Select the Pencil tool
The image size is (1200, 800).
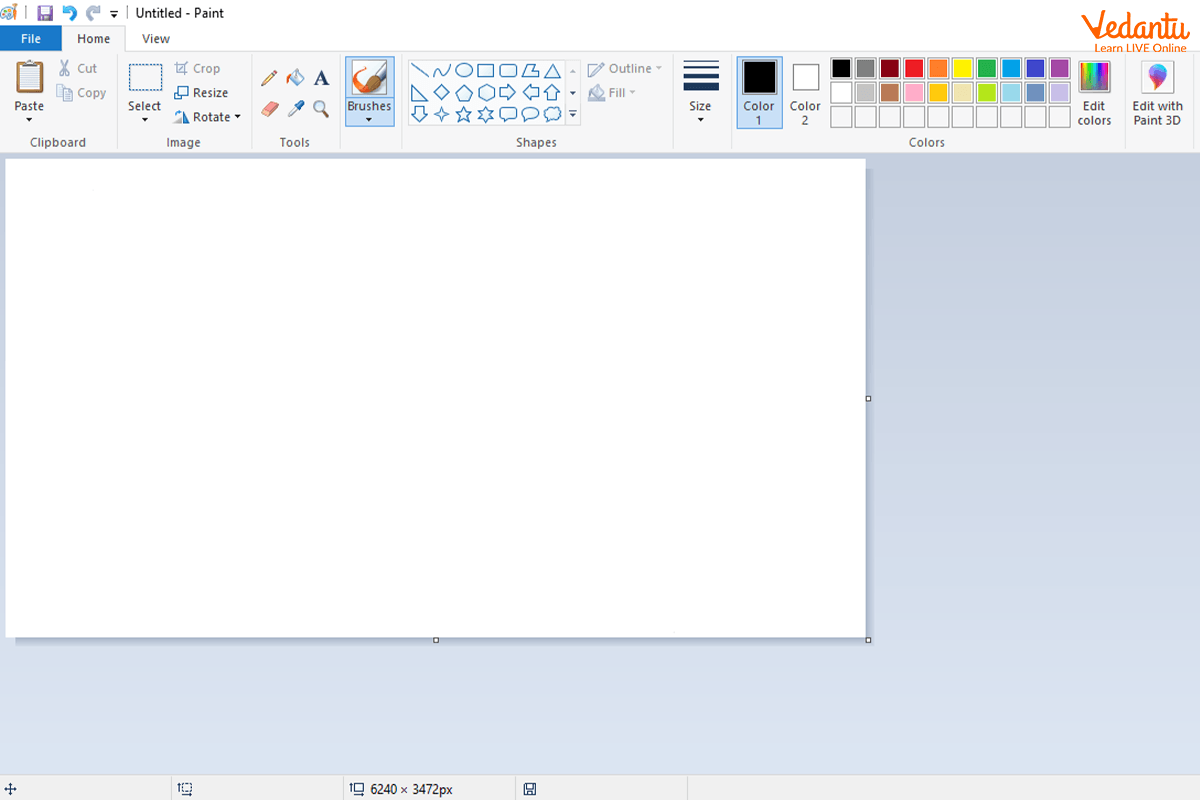[269, 78]
